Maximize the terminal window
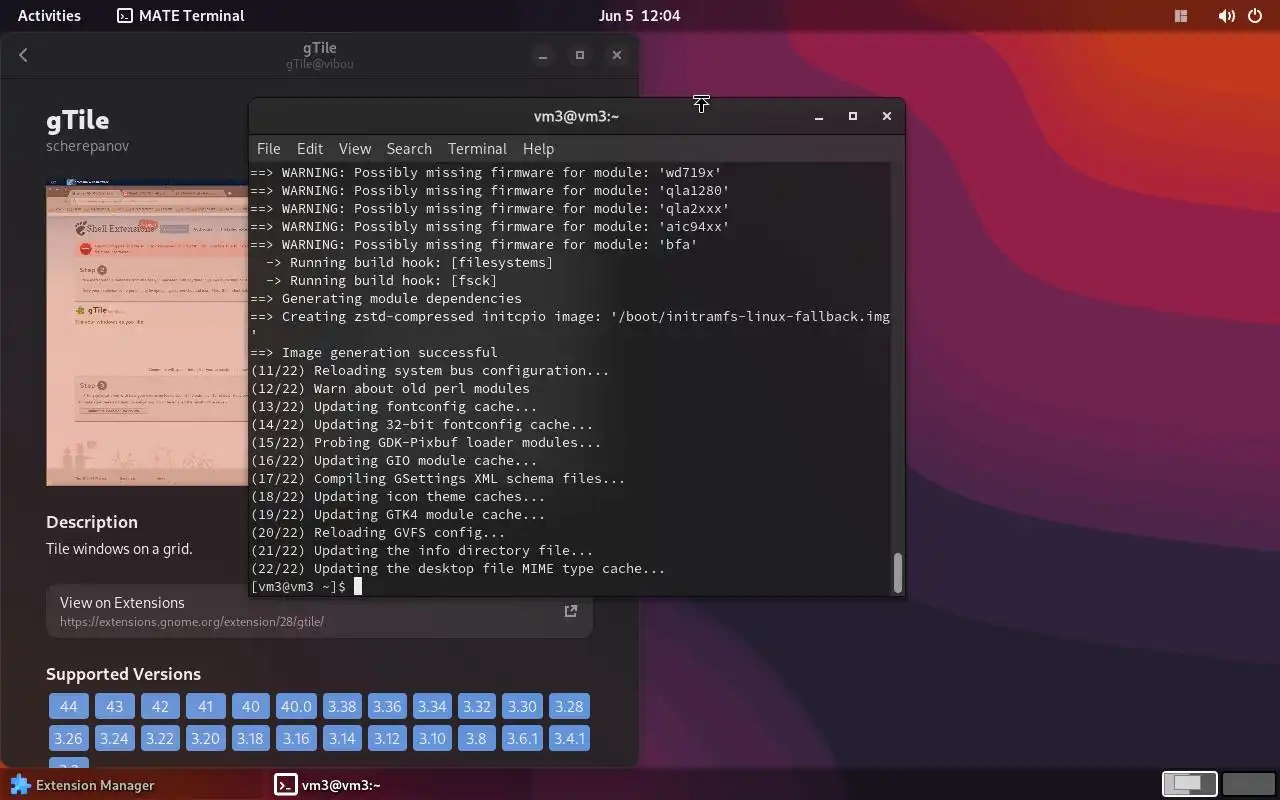The image size is (1280, 800). pos(853,116)
